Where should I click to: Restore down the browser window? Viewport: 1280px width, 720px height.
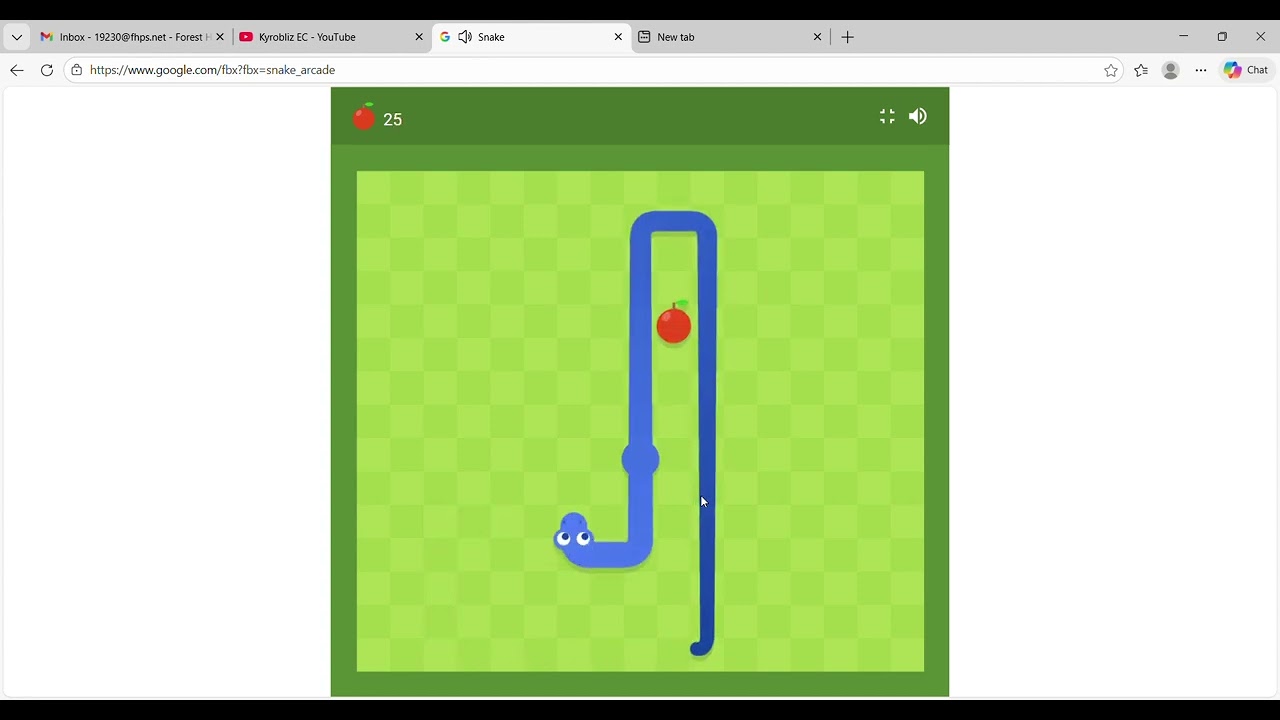[x=1222, y=36]
